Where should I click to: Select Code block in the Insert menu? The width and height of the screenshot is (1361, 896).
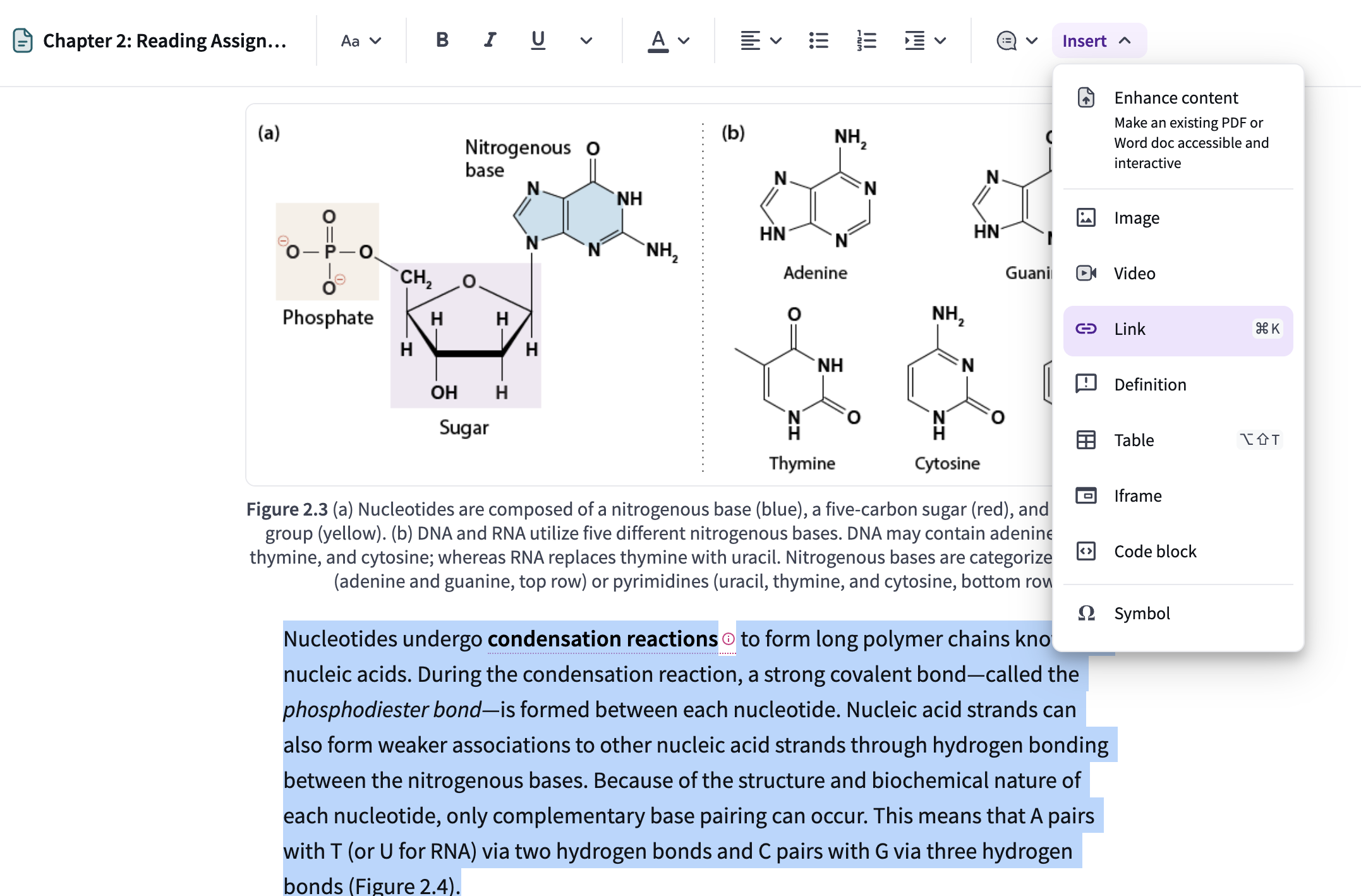(x=1178, y=552)
